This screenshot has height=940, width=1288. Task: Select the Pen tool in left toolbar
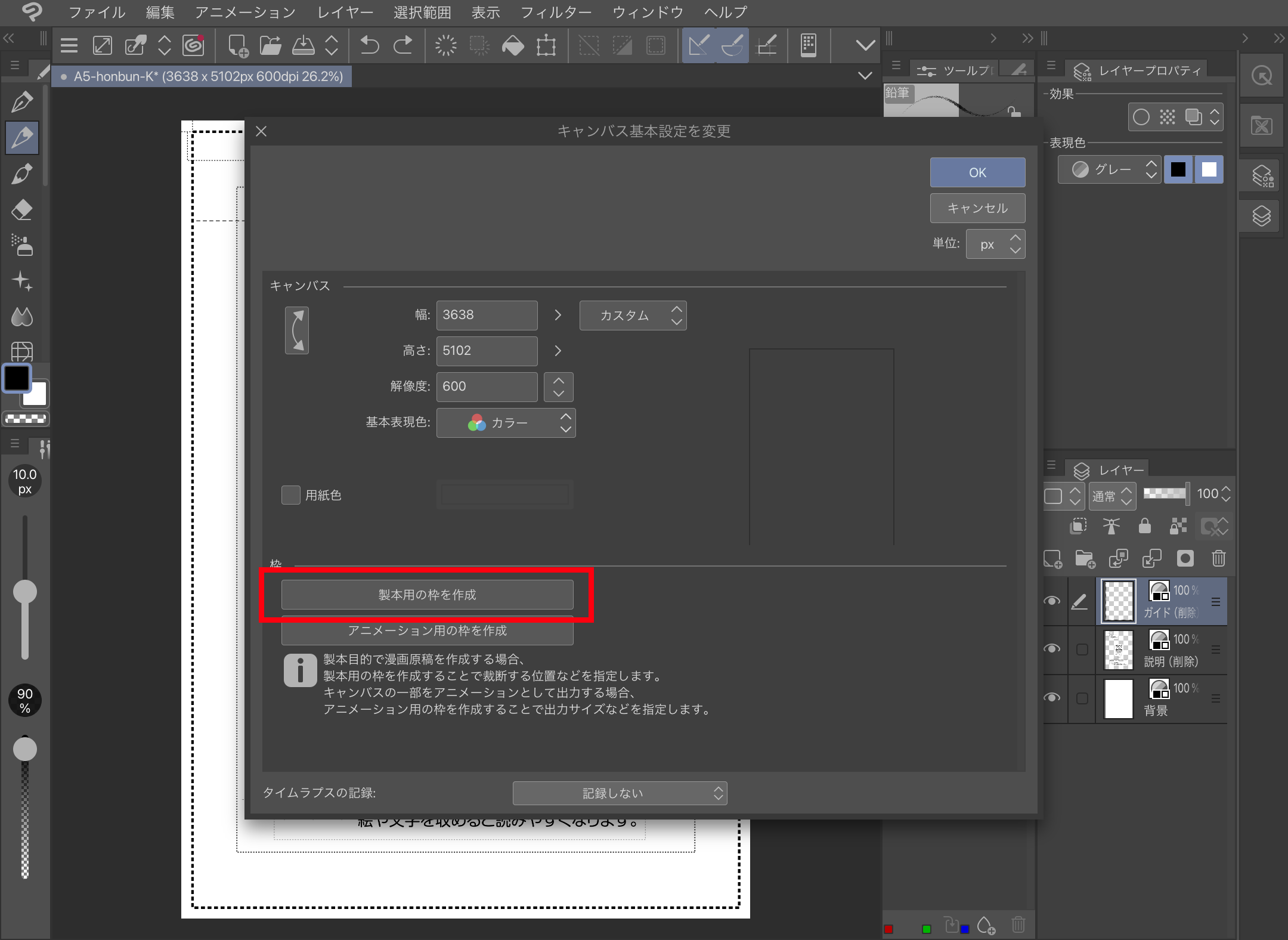pos(22,102)
